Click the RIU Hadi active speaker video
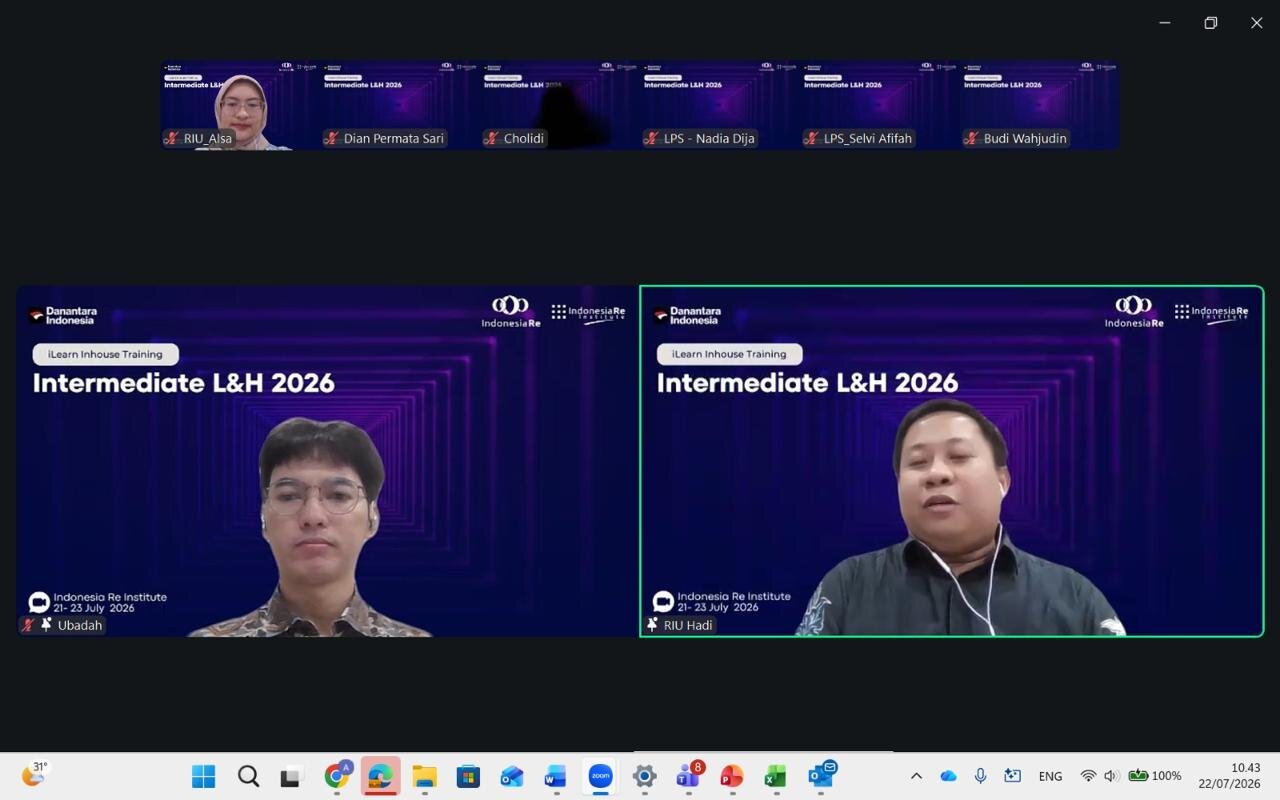The width and height of the screenshot is (1280, 800). [952, 461]
